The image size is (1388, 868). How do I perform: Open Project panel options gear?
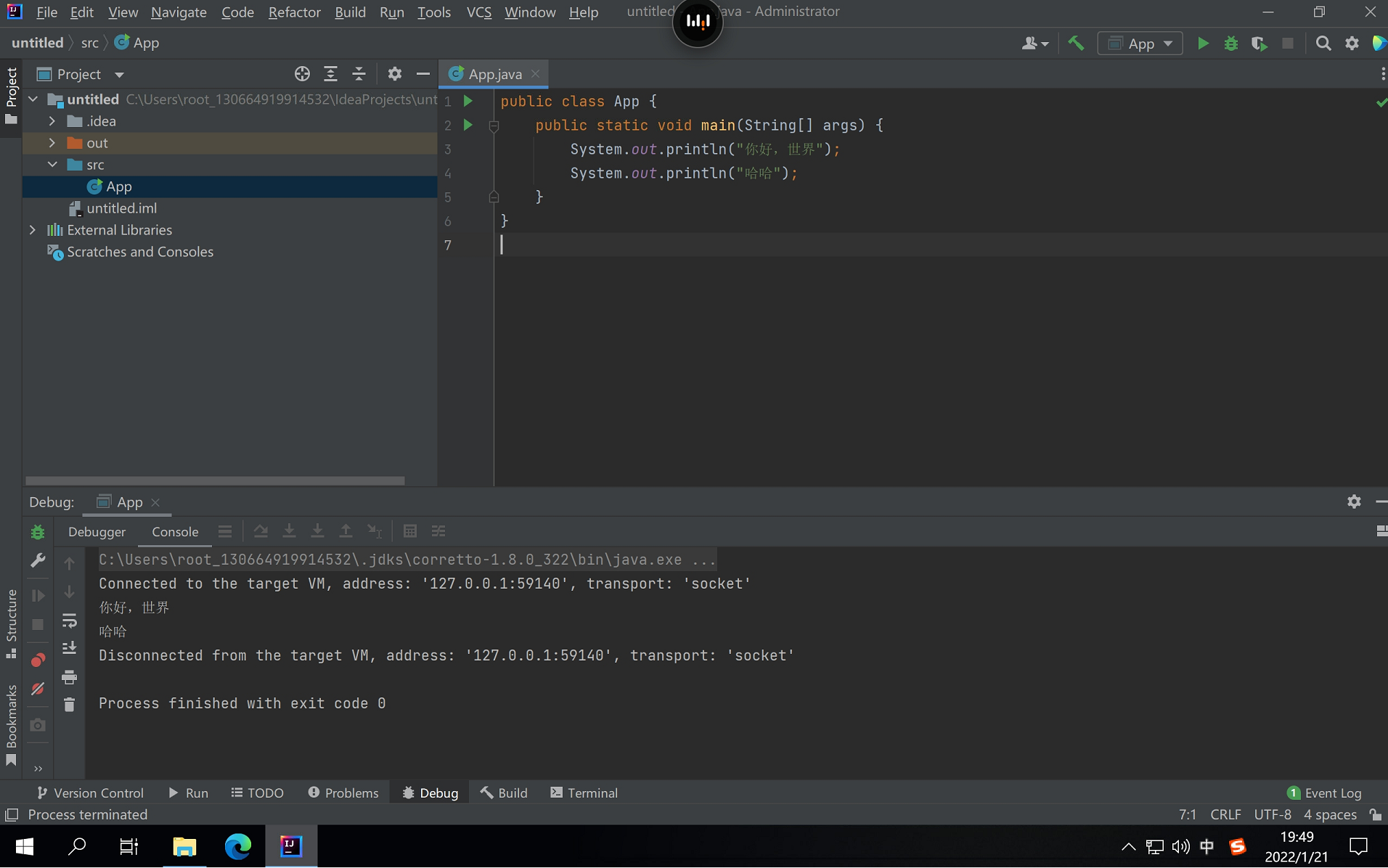[394, 74]
